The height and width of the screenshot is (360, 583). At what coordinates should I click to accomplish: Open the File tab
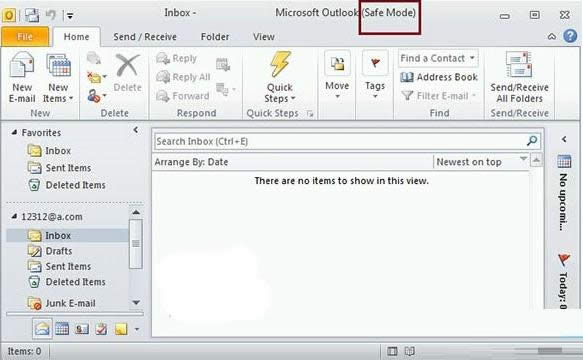[x=25, y=36]
